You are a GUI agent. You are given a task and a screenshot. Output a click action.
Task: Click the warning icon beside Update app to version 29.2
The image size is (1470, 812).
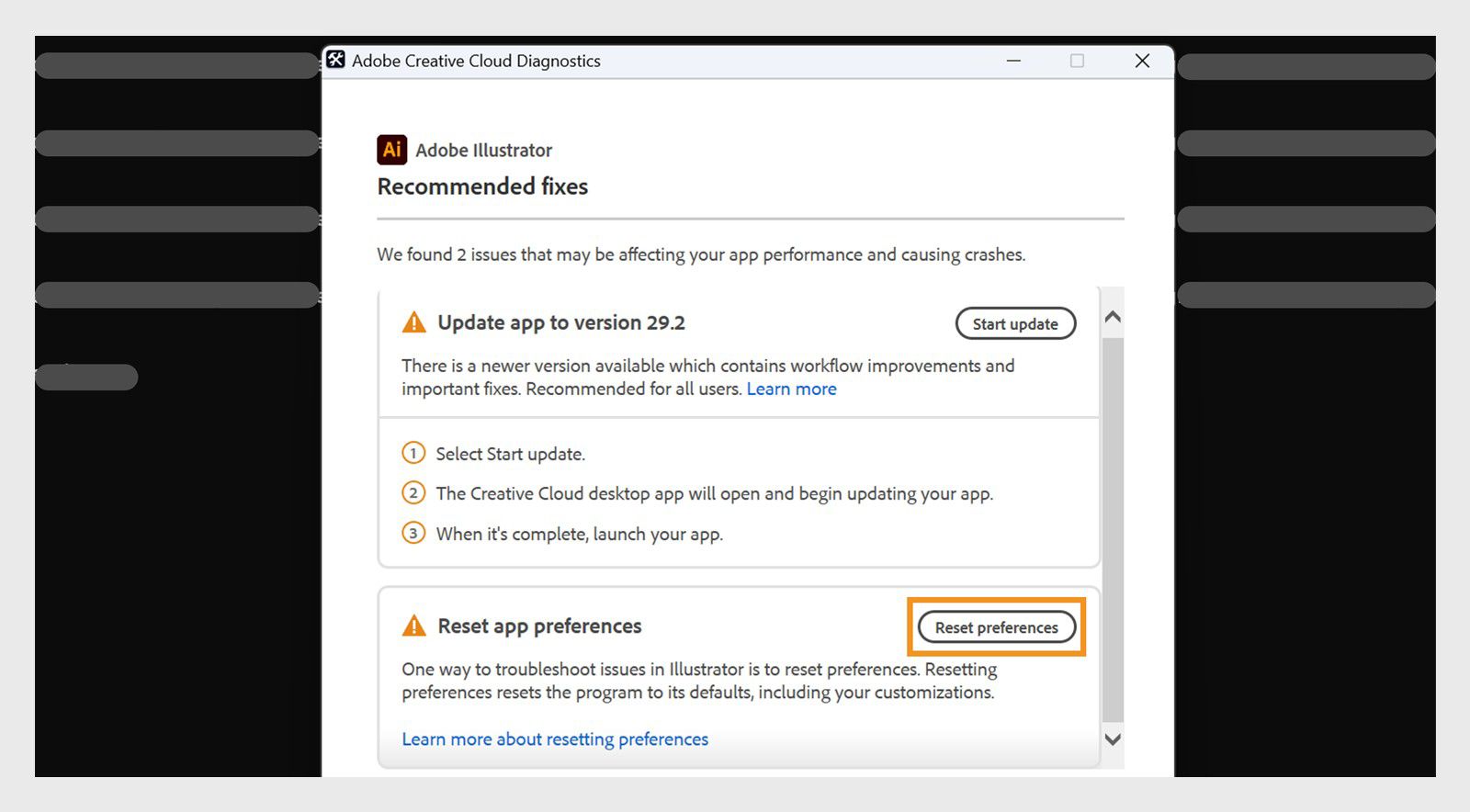coord(414,321)
